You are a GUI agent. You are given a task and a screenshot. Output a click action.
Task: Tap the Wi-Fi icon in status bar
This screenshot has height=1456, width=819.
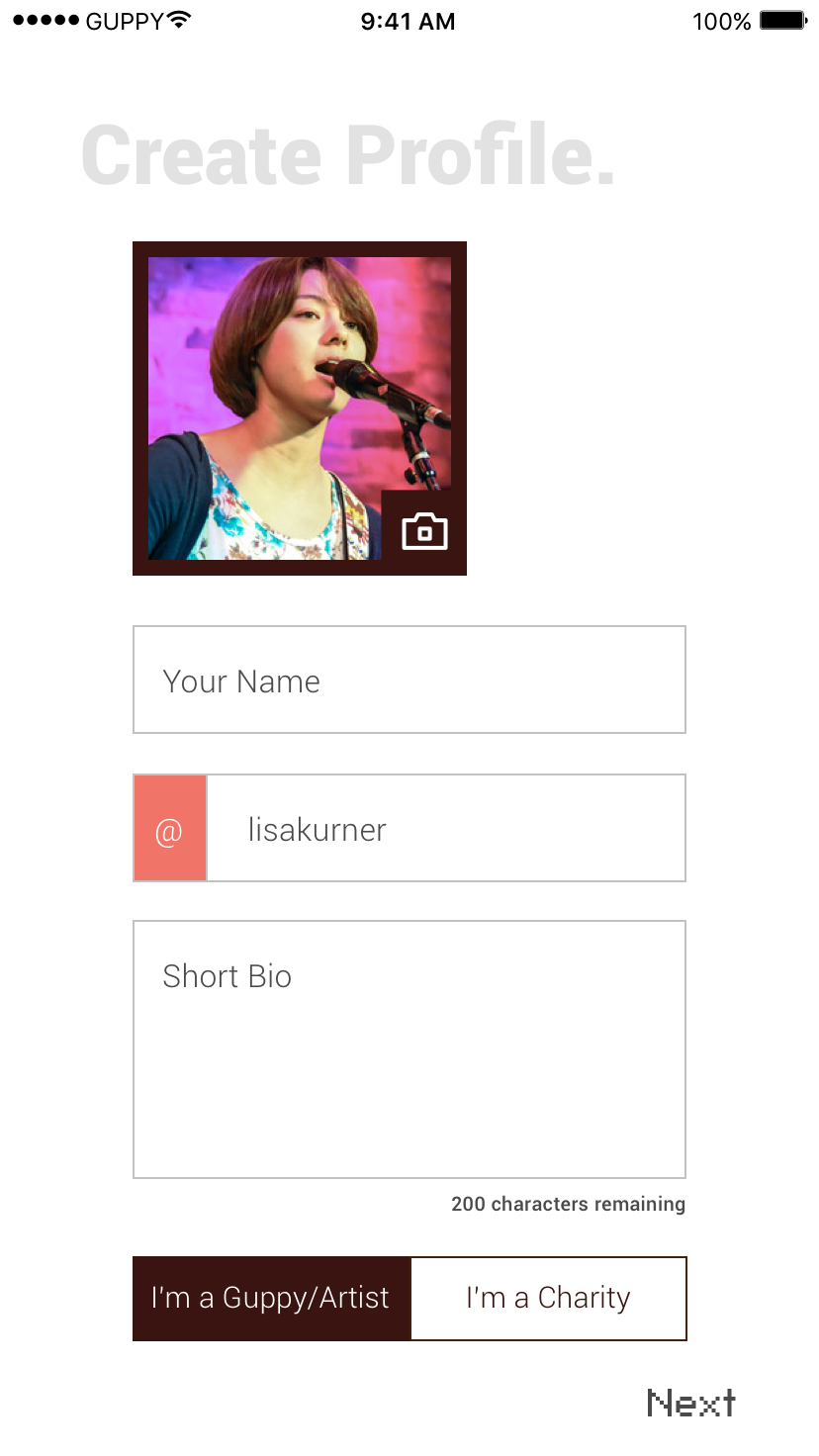180,21
